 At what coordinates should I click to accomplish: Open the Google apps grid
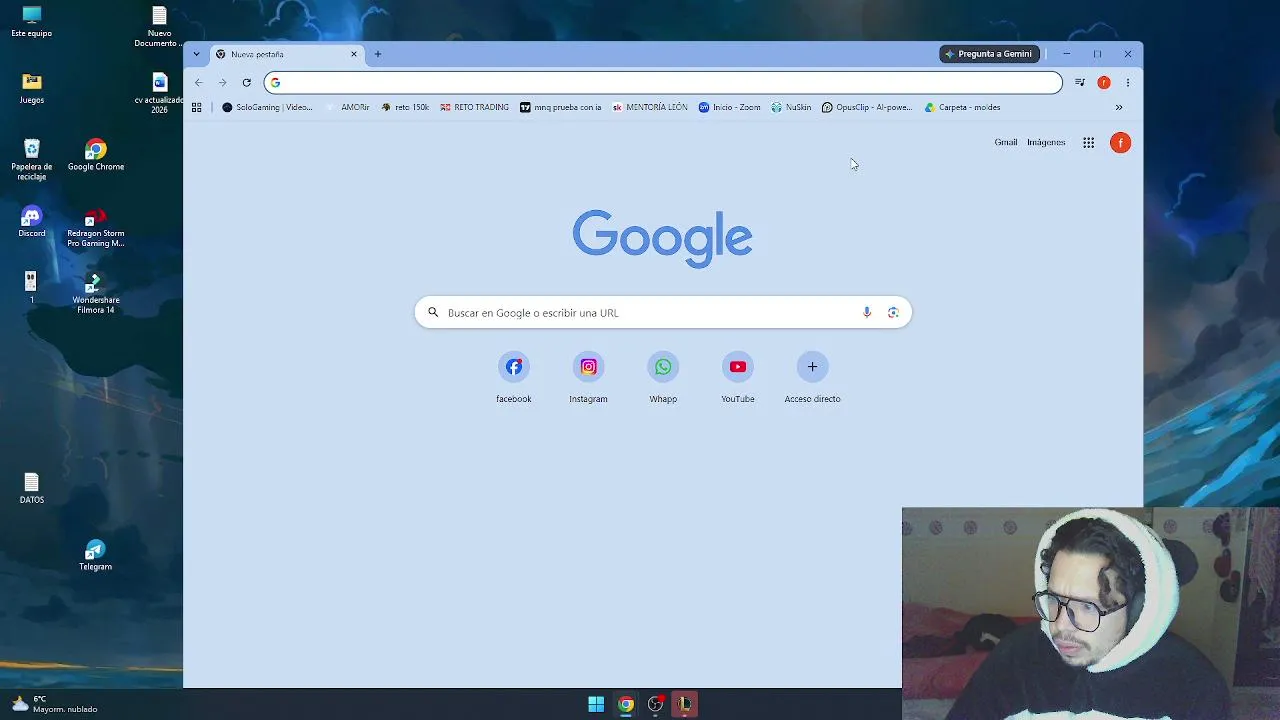point(1088,142)
